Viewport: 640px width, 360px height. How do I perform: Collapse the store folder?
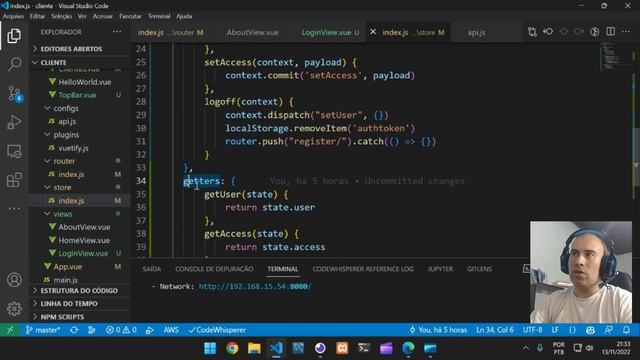click(x=62, y=187)
